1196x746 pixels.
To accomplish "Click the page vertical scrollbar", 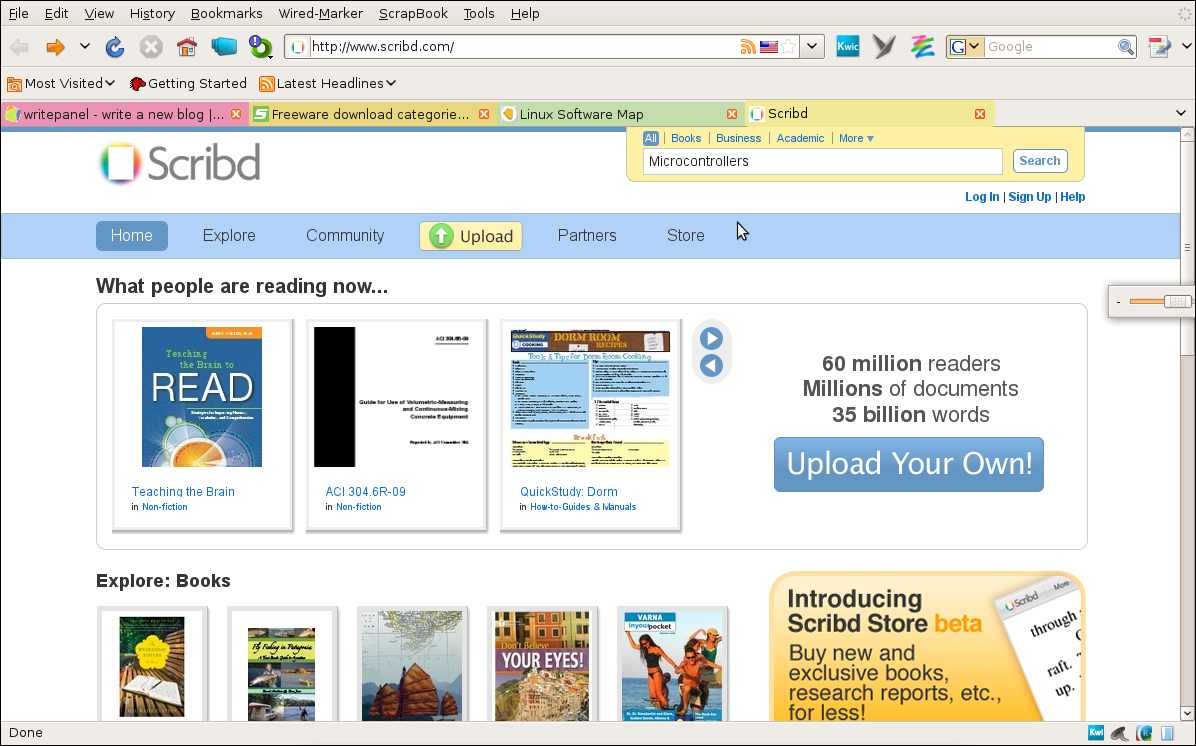I will click(x=1187, y=247).
